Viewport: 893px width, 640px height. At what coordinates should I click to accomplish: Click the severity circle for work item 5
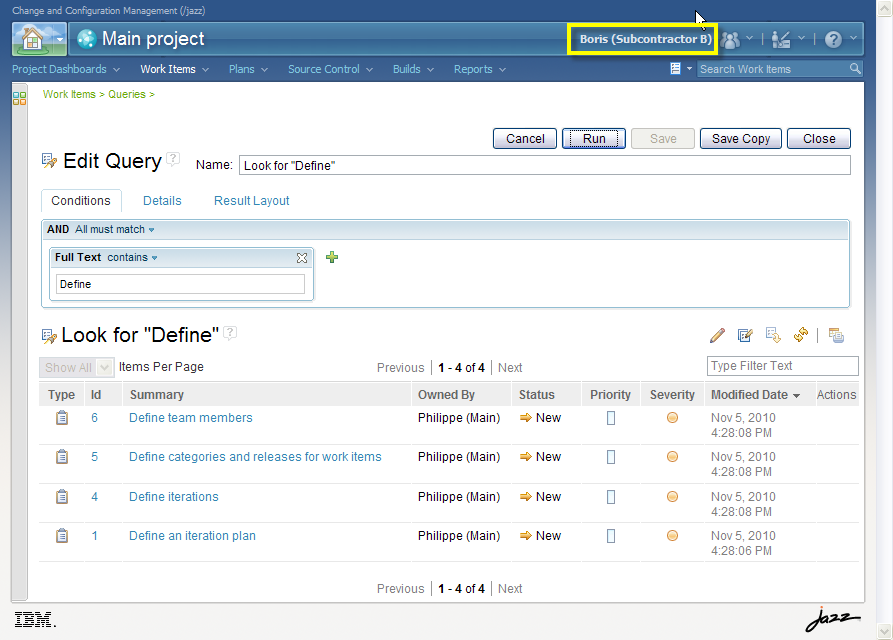click(672, 457)
